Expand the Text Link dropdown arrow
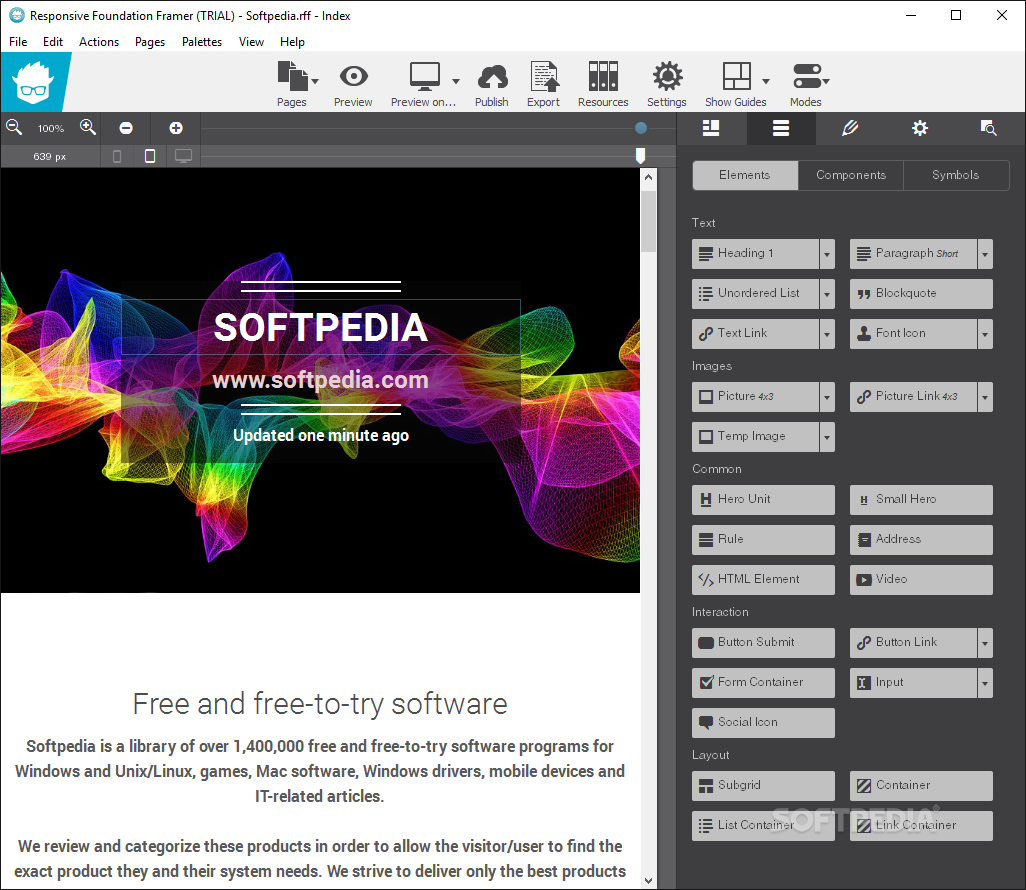The image size is (1026, 890). click(x=827, y=334)
